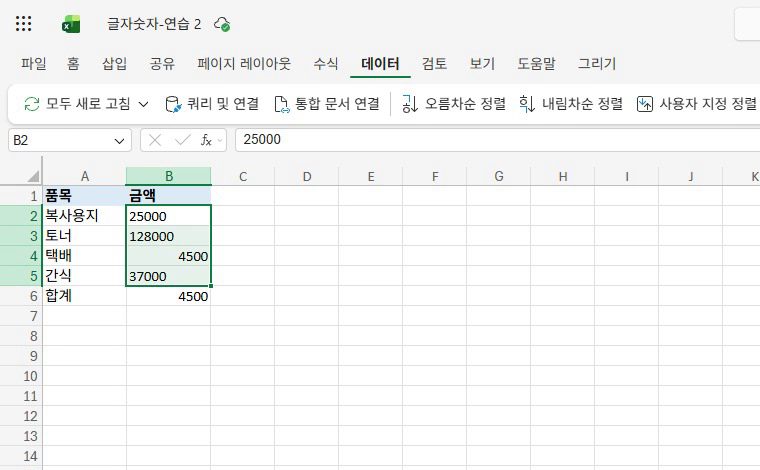This screenshot has width=760, height=470.
Task: Open 쿼리 및 연결 pane
Action: 212,104
